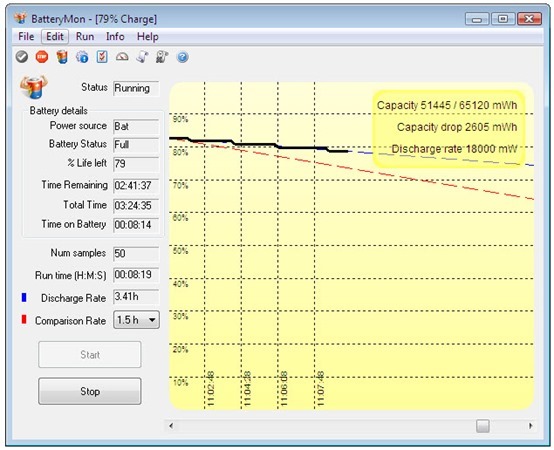Viewport: 554px width, 450px height.
Task: Maximize the BatteryMon window
Action: 502,19
